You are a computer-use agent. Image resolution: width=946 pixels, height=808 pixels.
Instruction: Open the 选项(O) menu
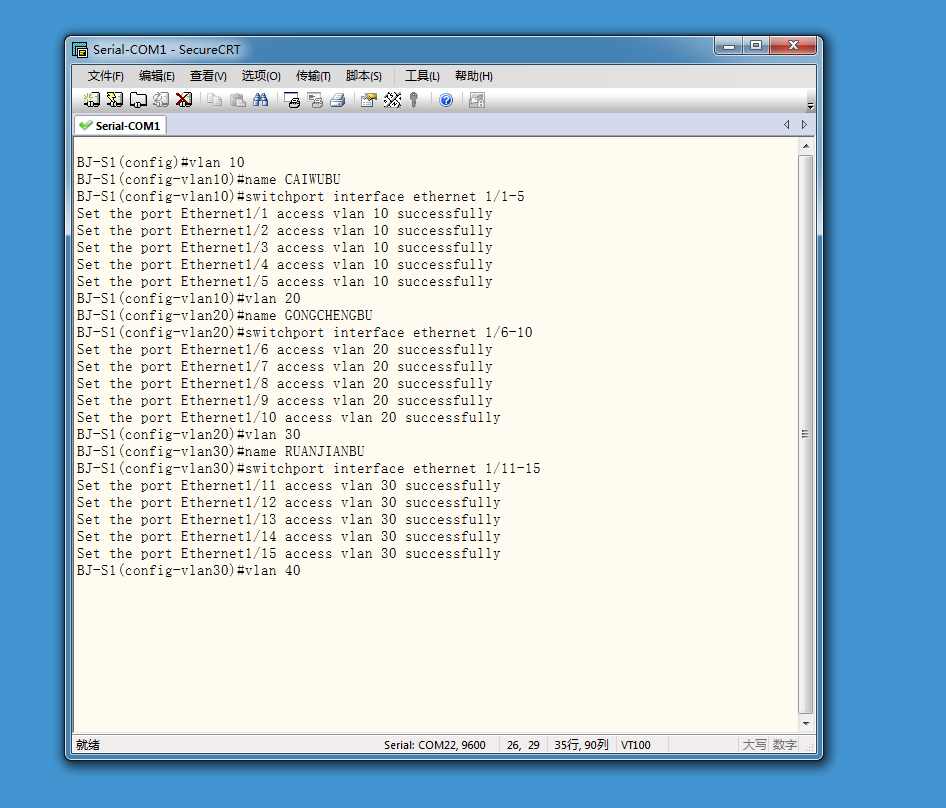click(261, 76)
